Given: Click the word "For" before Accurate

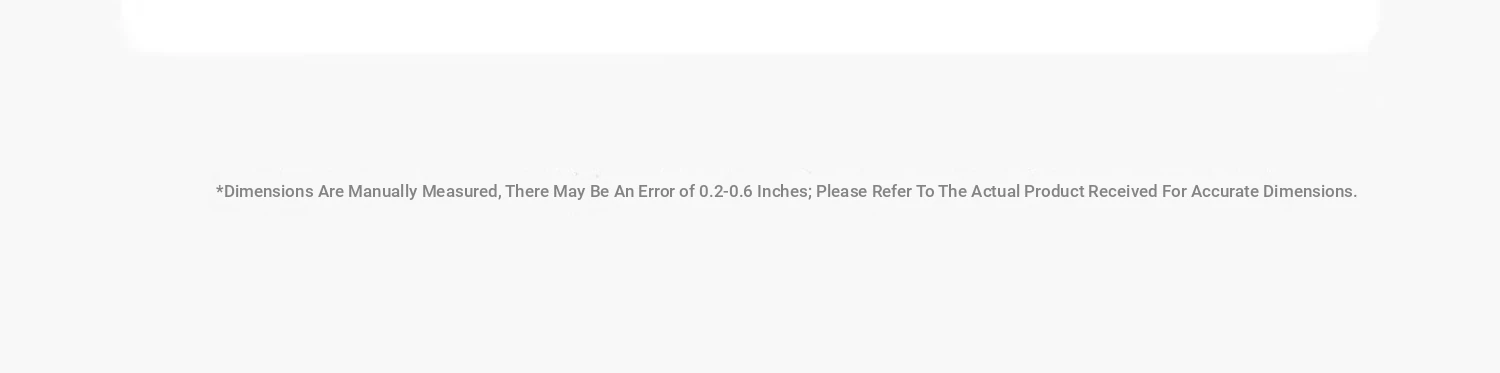Looking at the screenshot, I should [x=1174, y=191].
